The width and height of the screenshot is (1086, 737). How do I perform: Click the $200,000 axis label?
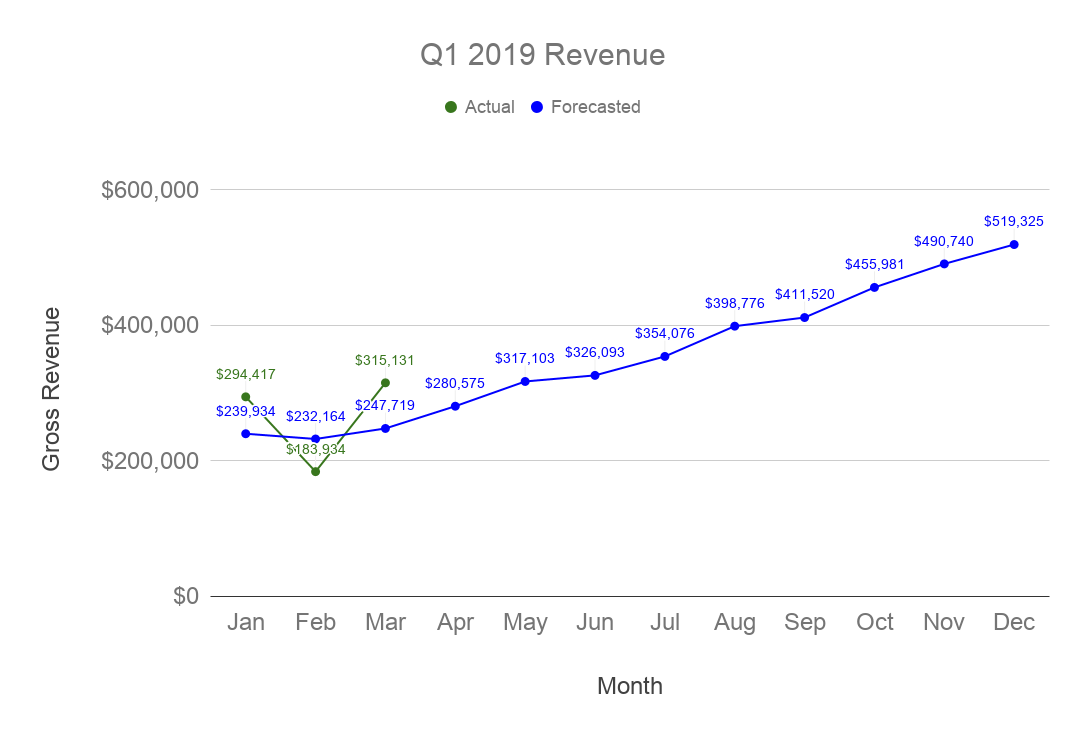point(150,461)
